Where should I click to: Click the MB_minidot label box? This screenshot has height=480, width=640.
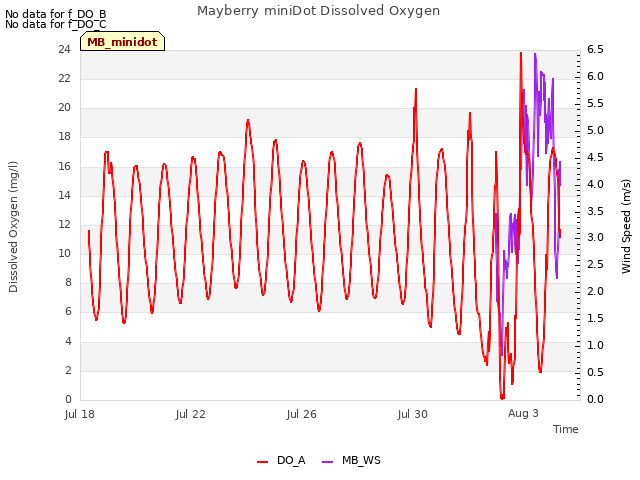coord(122,42)
